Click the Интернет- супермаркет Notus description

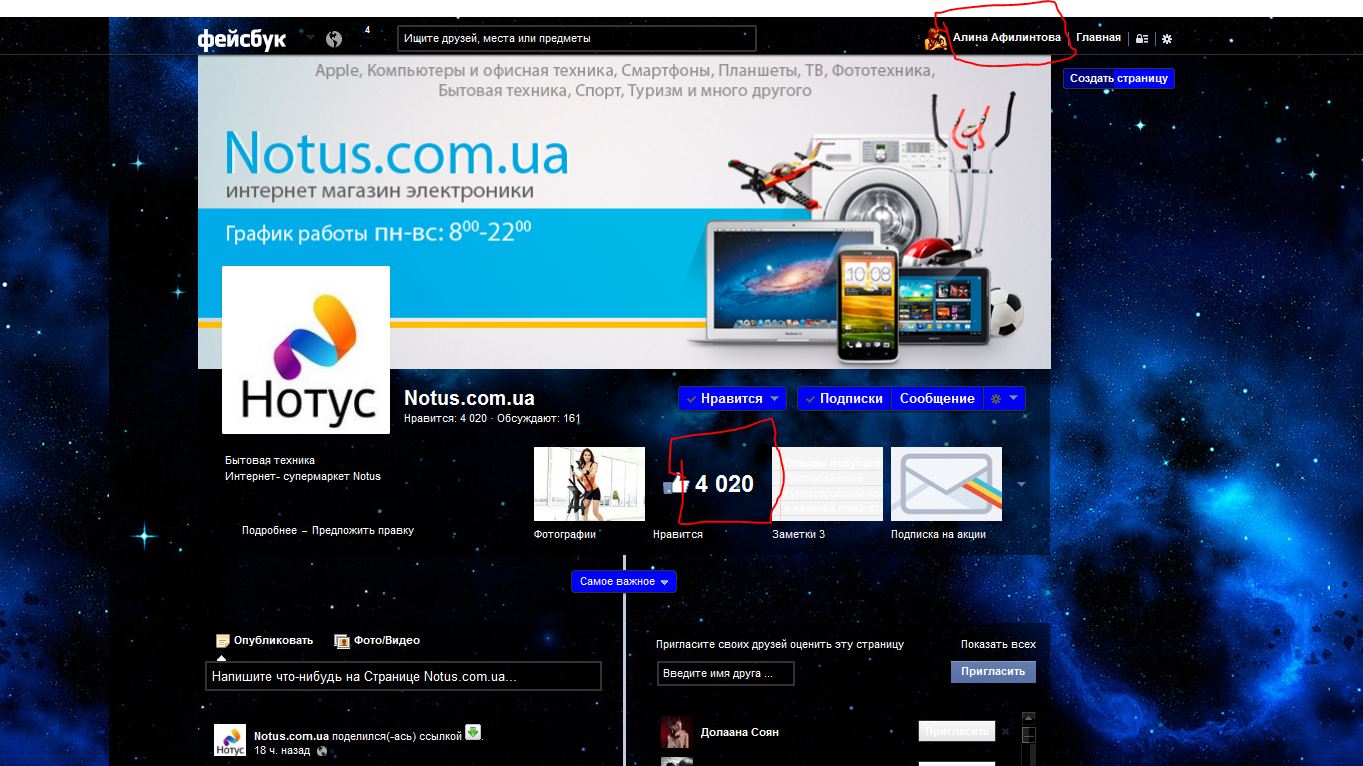click(x=303, y=477)
